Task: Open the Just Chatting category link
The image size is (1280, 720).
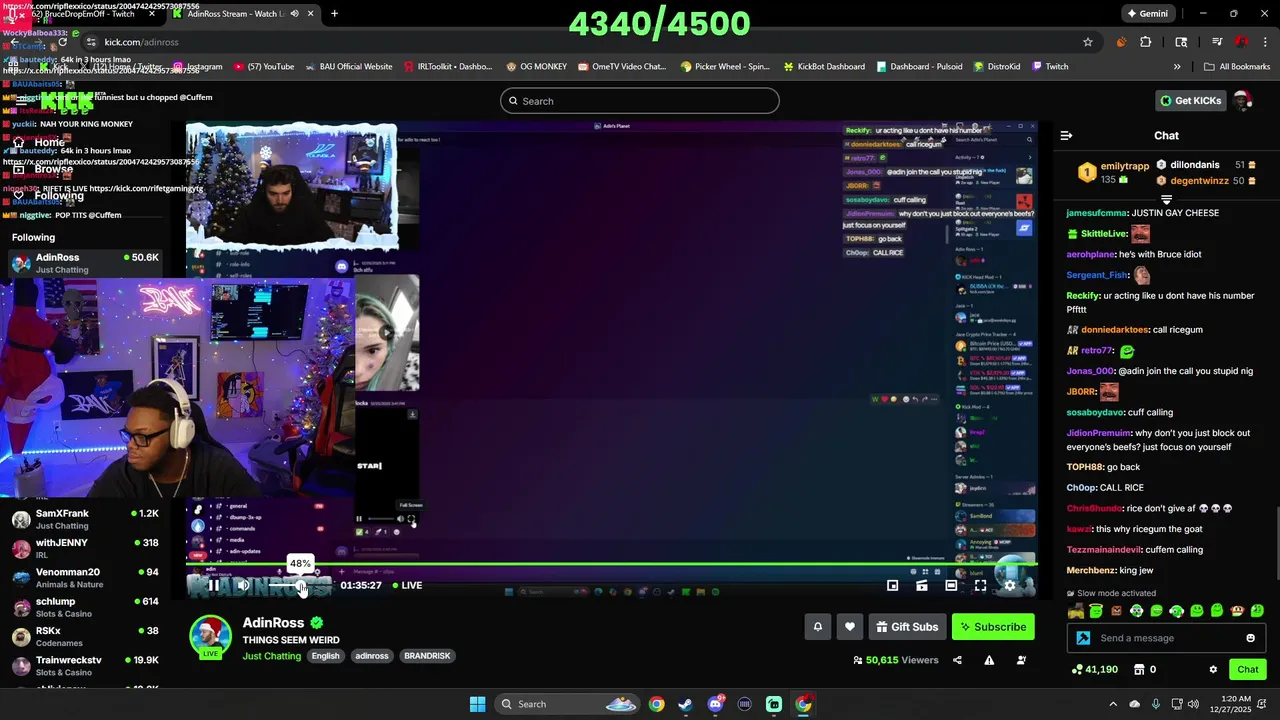Action: pos(271,656)
